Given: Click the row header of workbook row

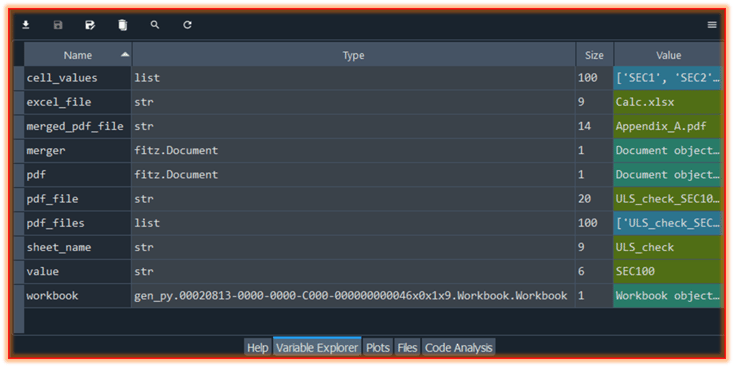Looking at the screenshot, I should point(19,296).
